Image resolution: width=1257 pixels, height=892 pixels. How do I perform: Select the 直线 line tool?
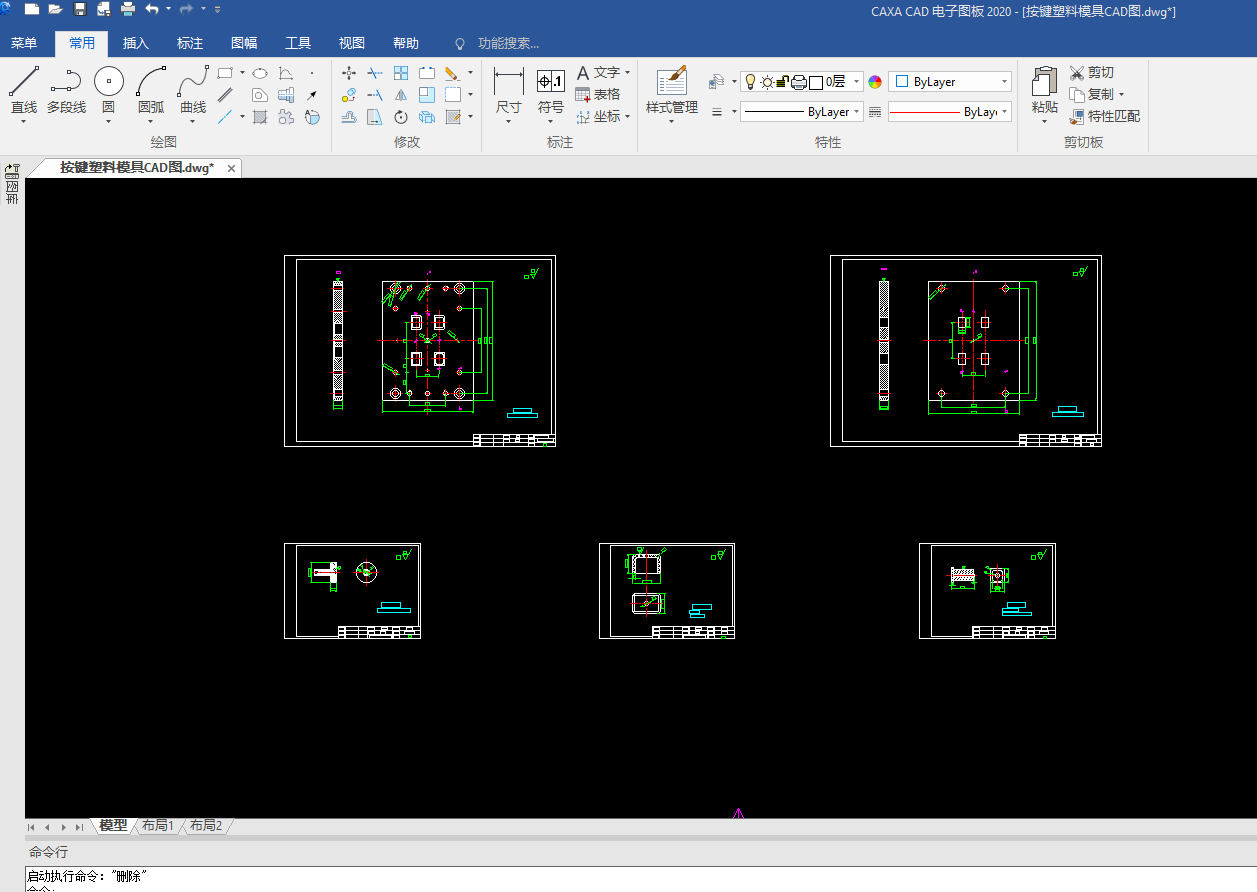click(x=23, y=89)
